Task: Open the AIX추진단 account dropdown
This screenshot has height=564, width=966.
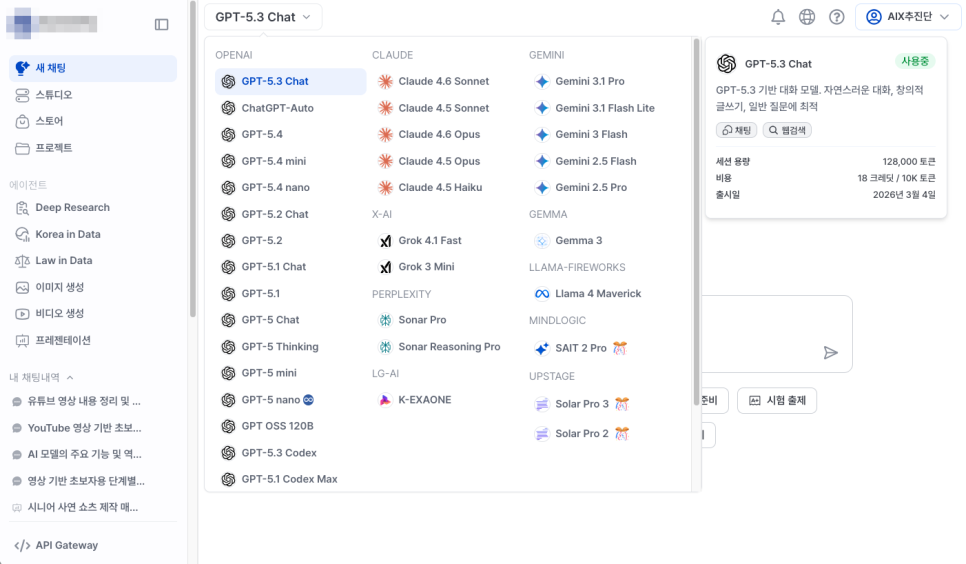Action: coord(908,17)
